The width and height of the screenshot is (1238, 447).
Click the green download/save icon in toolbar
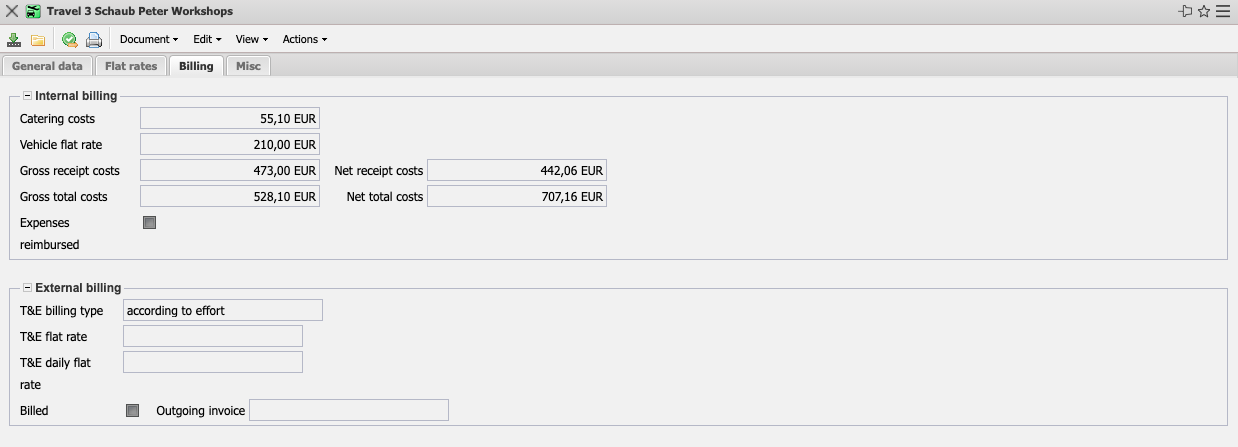[14, 40]
